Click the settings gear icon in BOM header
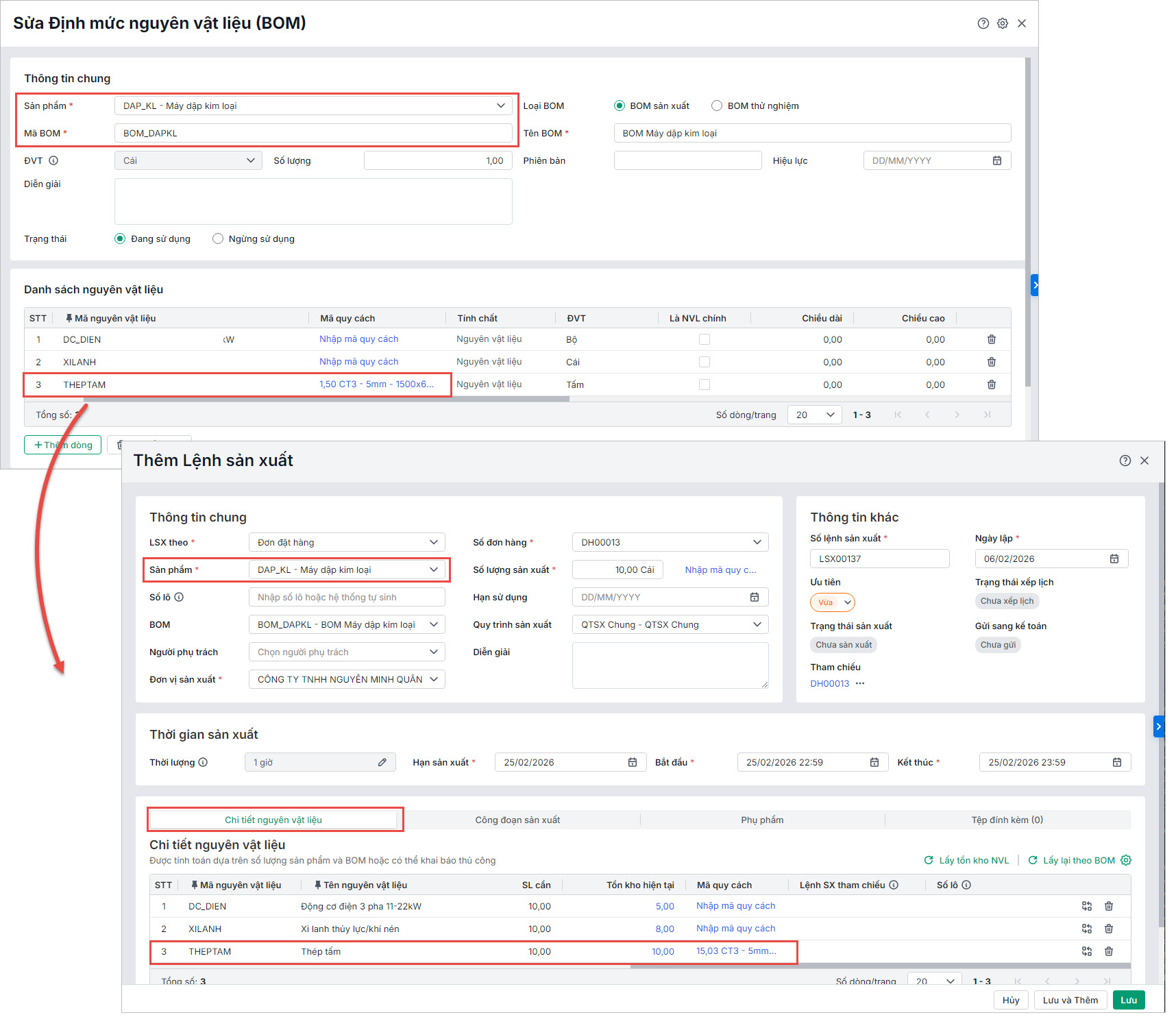The width and height of the screenshot is (1176, 1015). pos(1002,23)
